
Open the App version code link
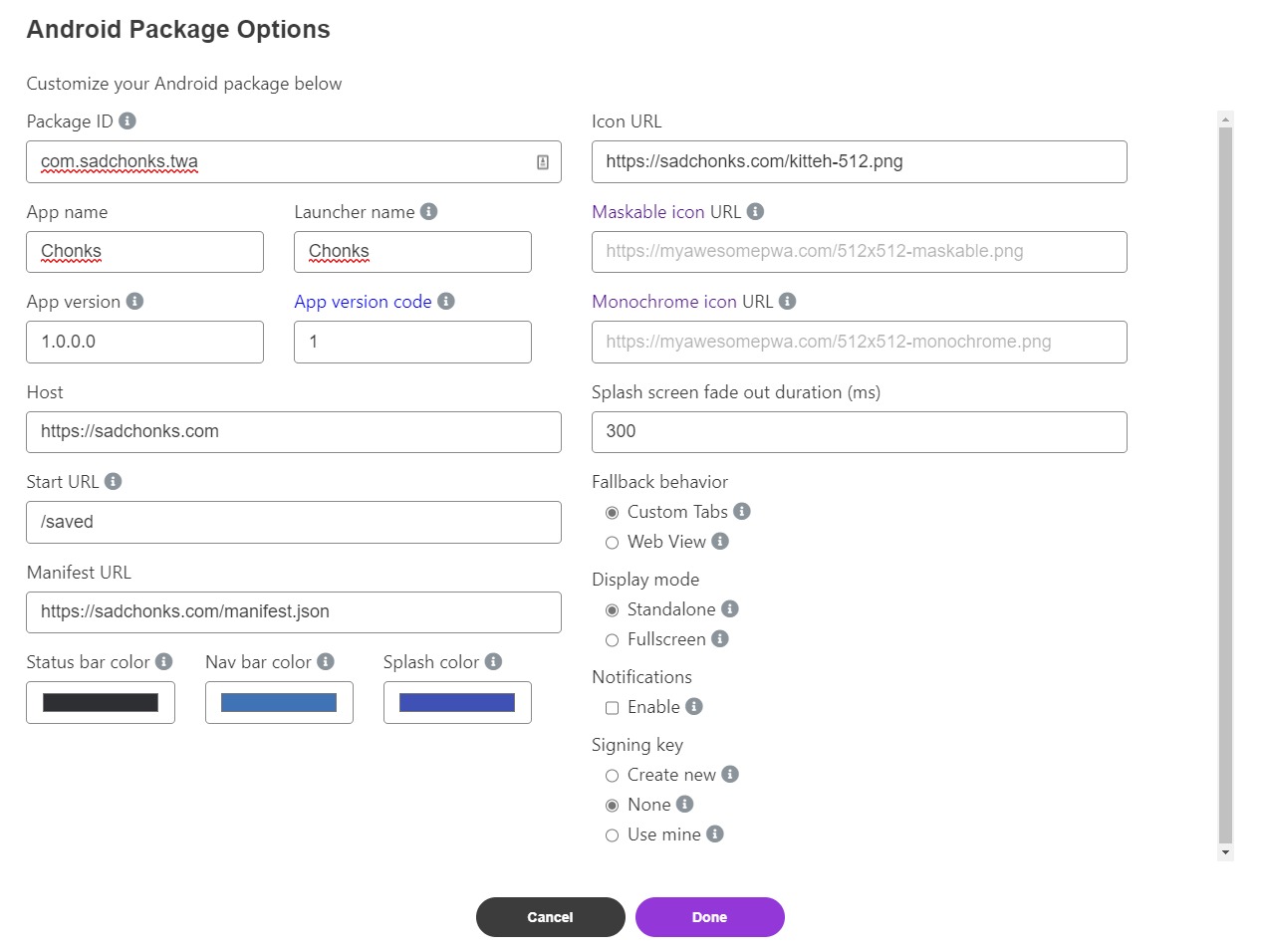tap(363, 302)
